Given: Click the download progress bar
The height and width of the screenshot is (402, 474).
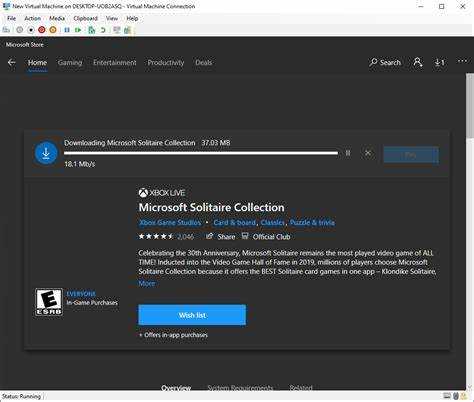Looking at the screenshot, I should tap(201, 153).
